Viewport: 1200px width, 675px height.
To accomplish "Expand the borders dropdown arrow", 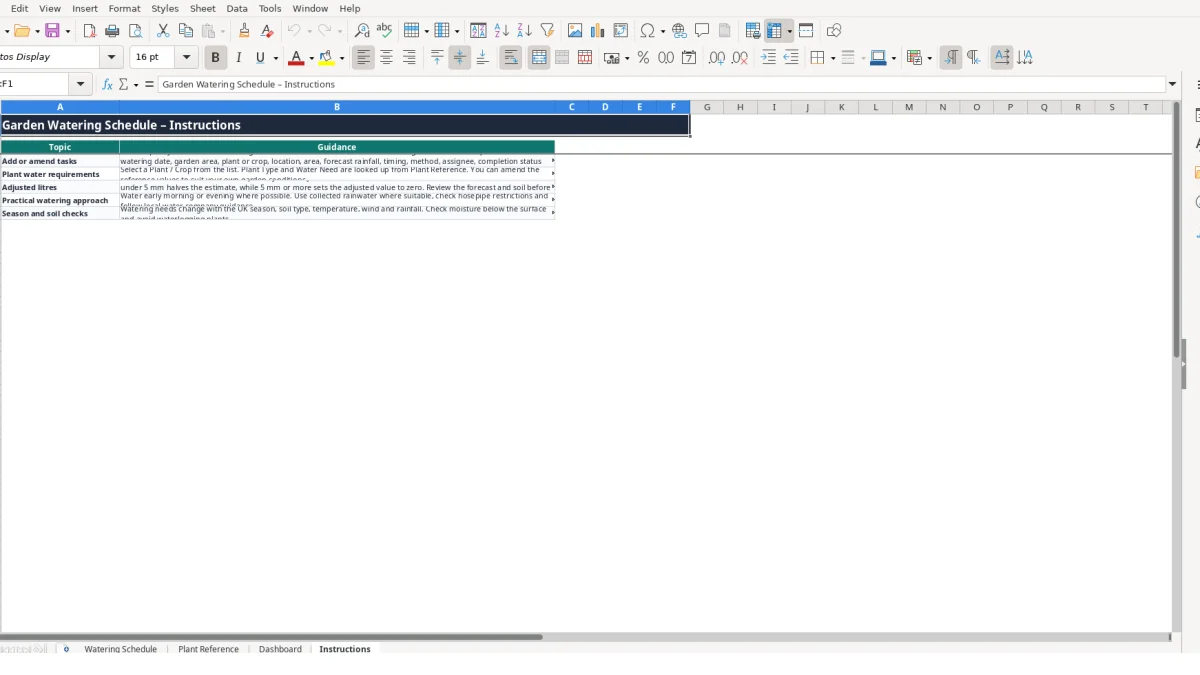I will [832, 58].
